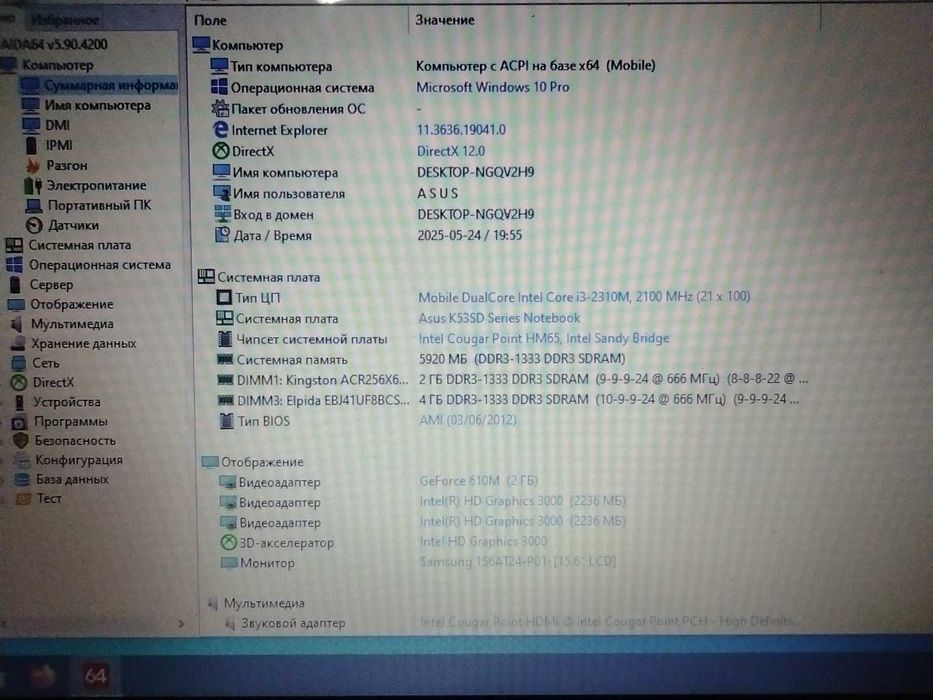Click the AIDA64 taskbar icon
This screenshot has width=933, height=700.
pyautogui.click(x=95, y=676)
